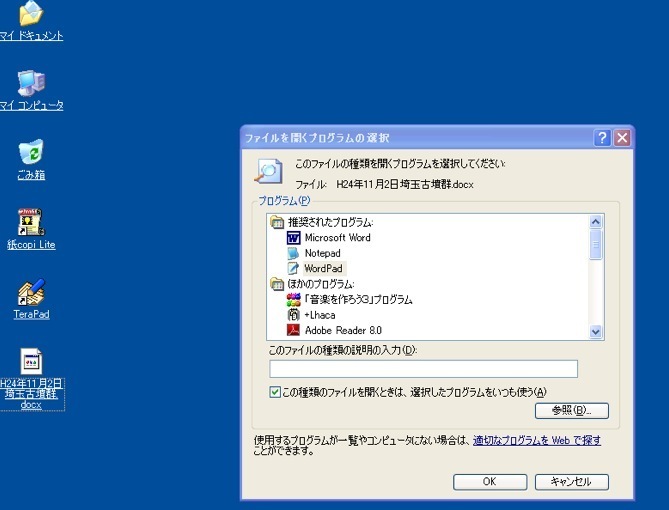The height and width of the screenshot is (510, 669).
Task: Focus the file type description input field
Action: tap(423, 369)
